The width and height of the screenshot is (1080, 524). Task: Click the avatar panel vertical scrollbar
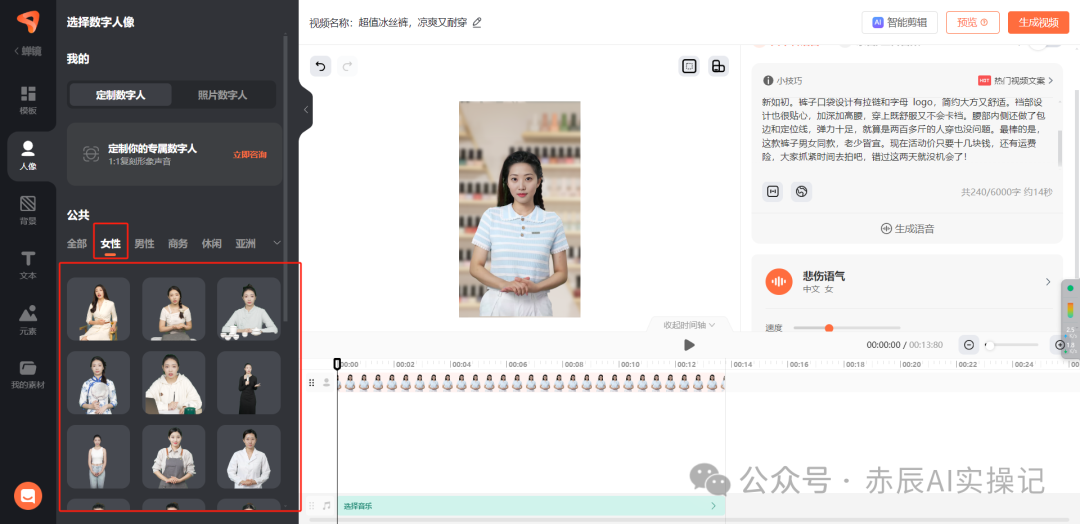point(285,179)
